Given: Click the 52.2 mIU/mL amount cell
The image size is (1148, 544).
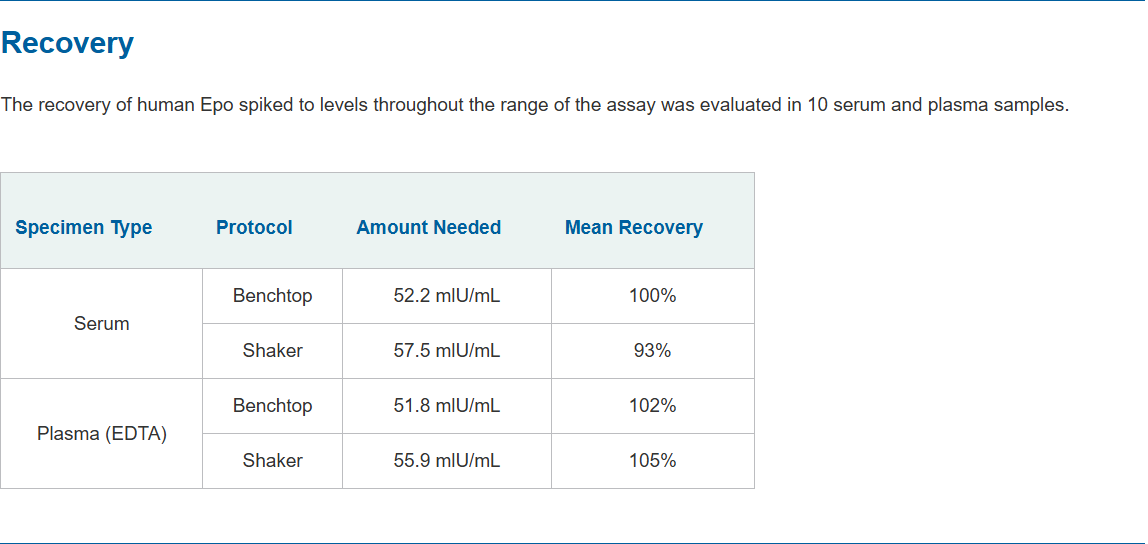Looking at the screenshot, I should coord(447,296).
